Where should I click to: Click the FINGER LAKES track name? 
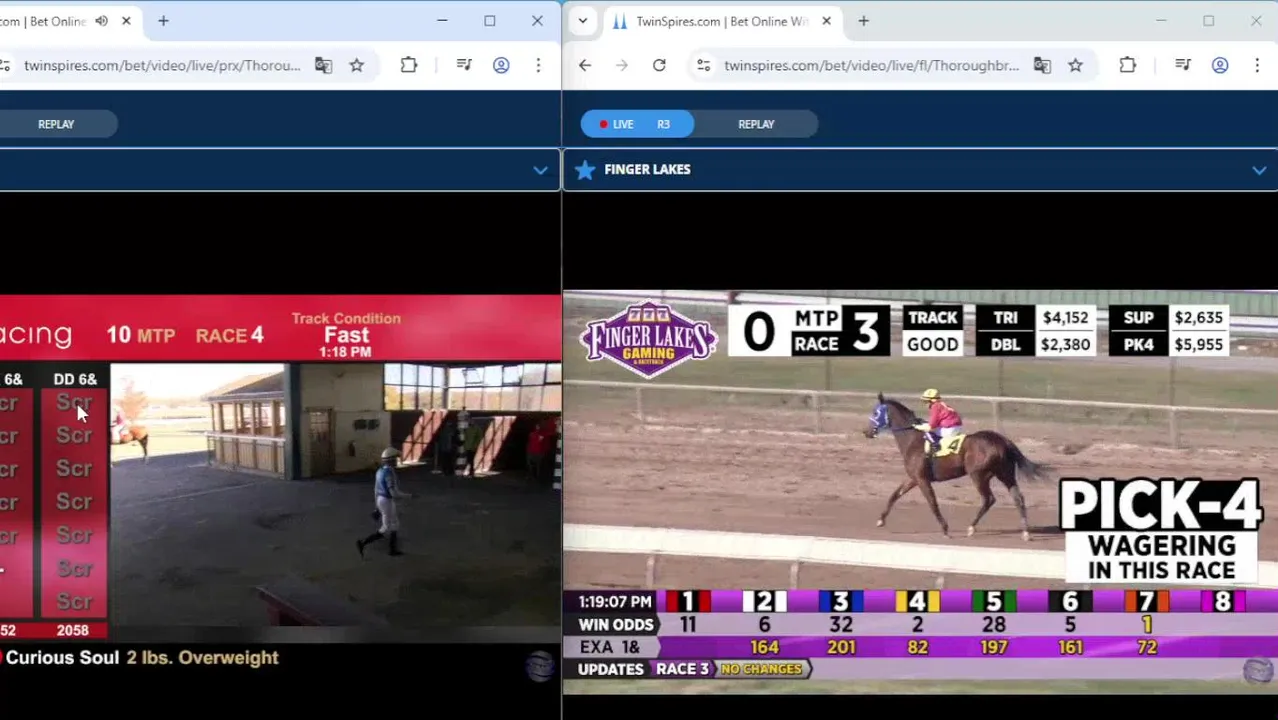click(x=647, y=170)
